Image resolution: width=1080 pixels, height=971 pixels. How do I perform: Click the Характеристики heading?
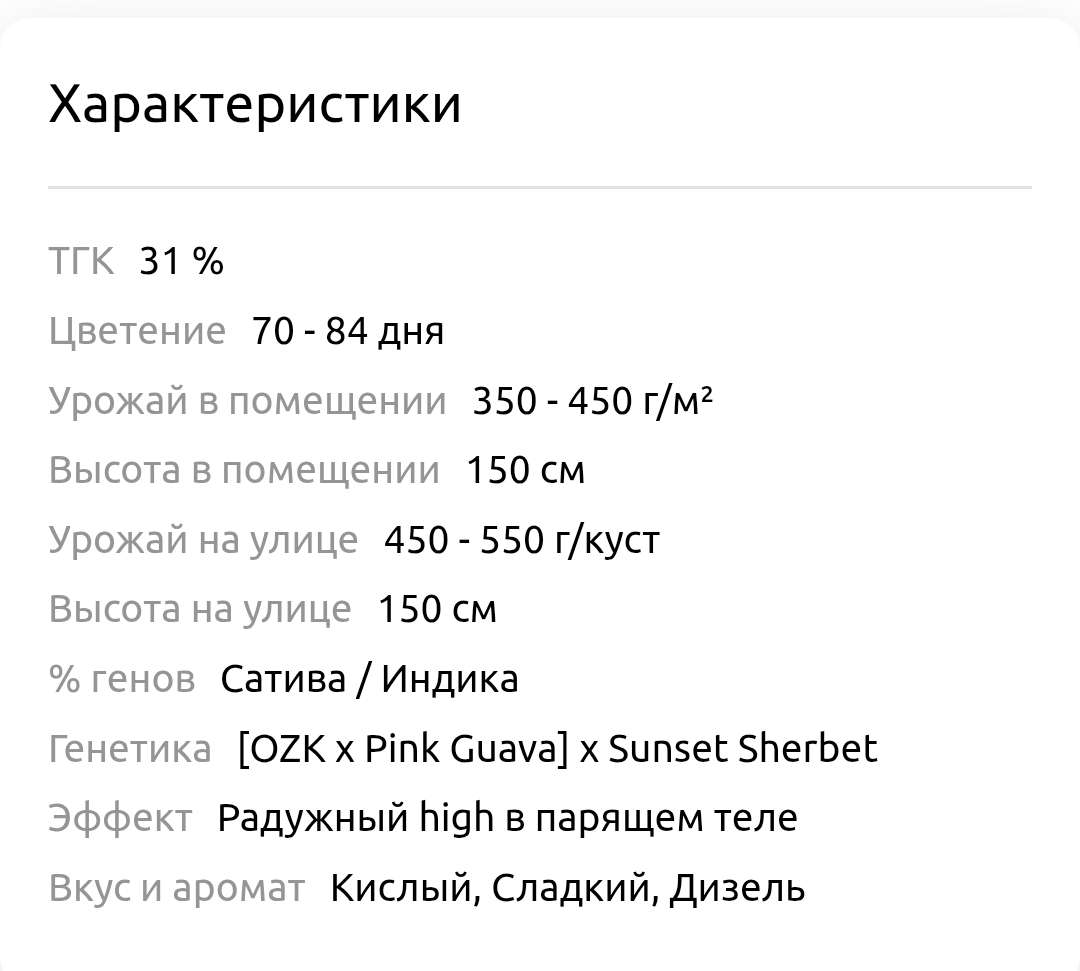click(x=255, y=104)
